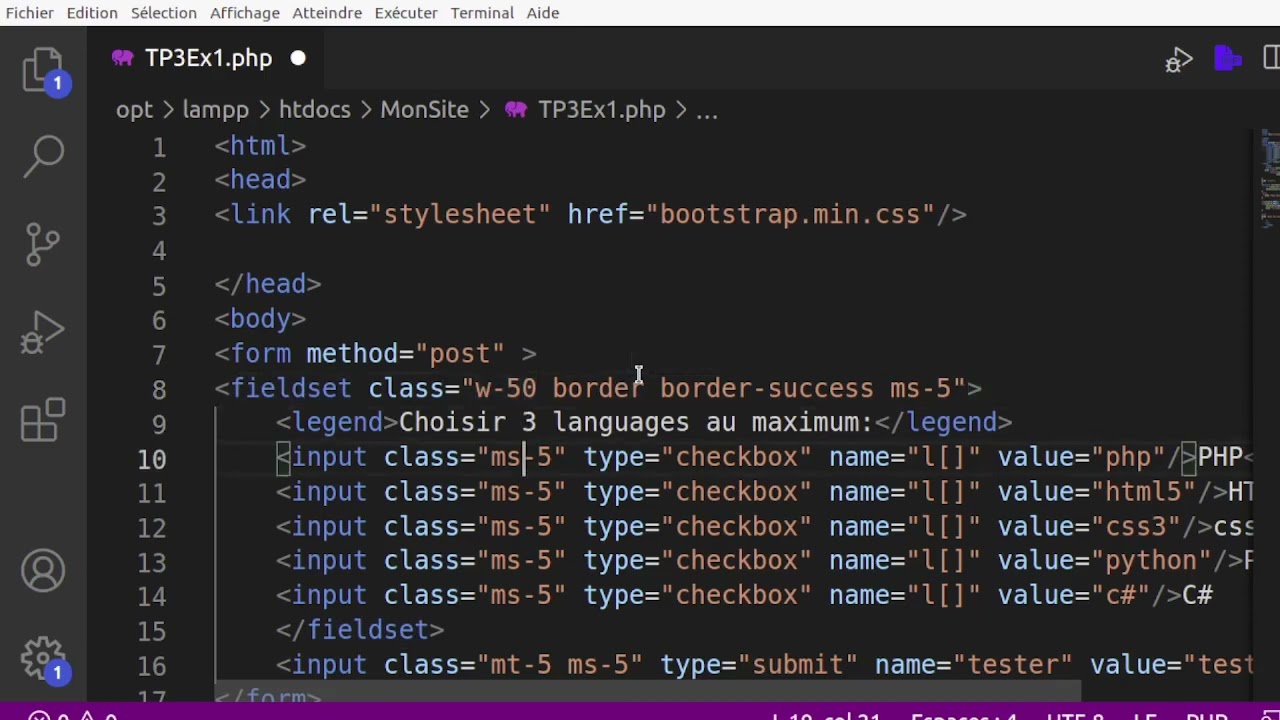Image resolution: width=1280 pixels, height=720 pixels.
Task: Click the 'l[]' name on line 13
Action: [943, 561]
